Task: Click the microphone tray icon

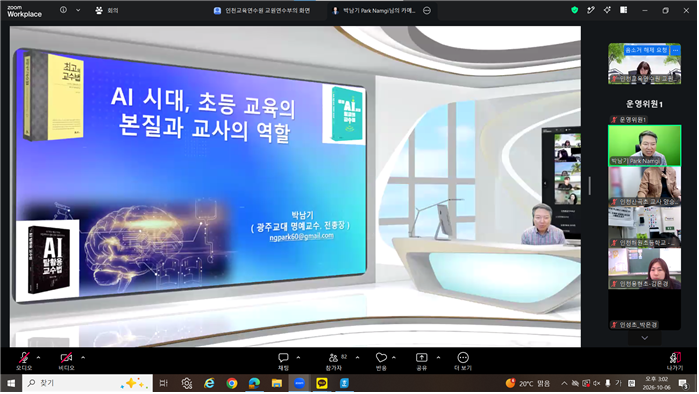Action: 607,383
